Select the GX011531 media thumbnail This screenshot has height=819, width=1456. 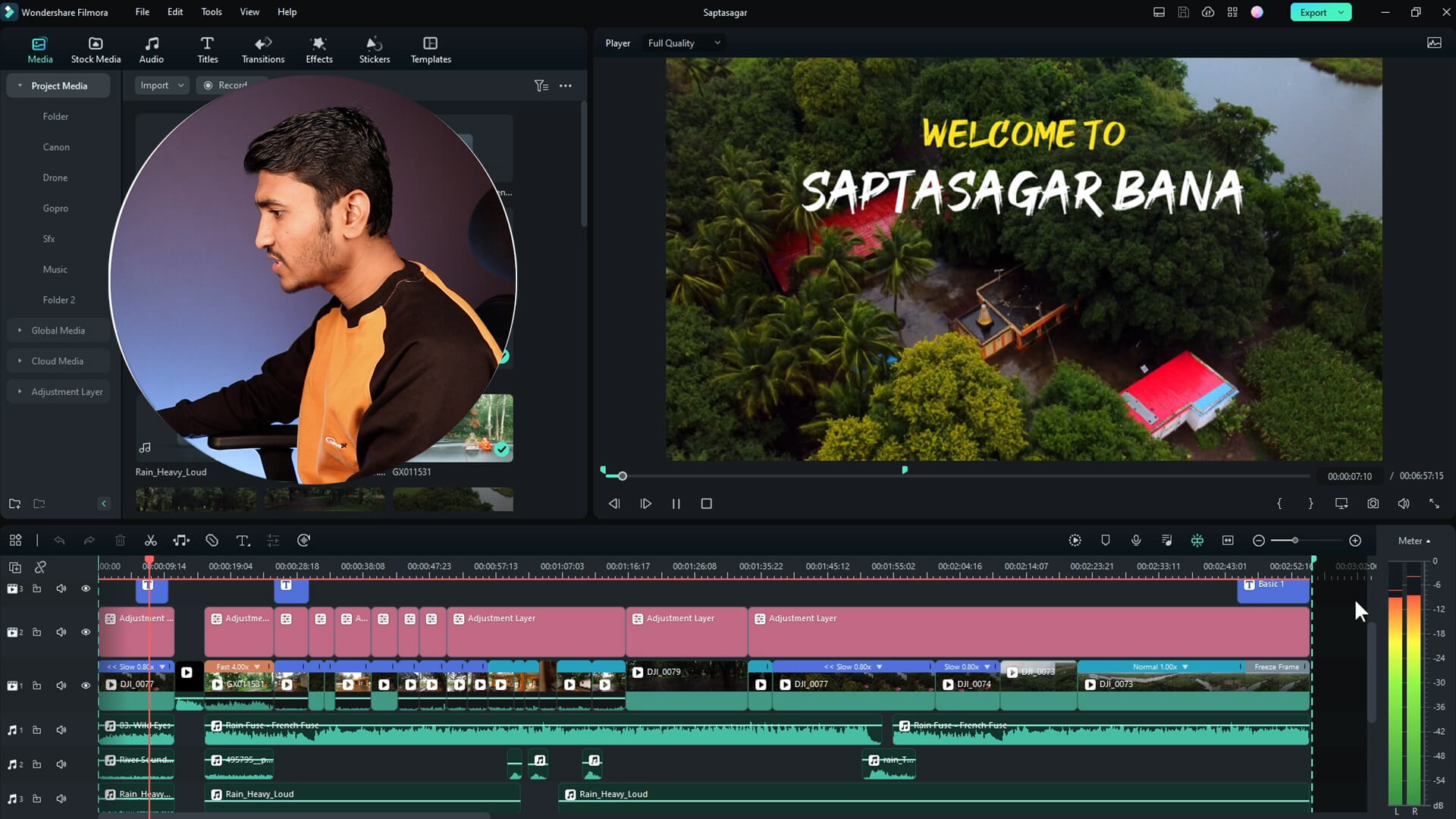click(x=453, y=428)
